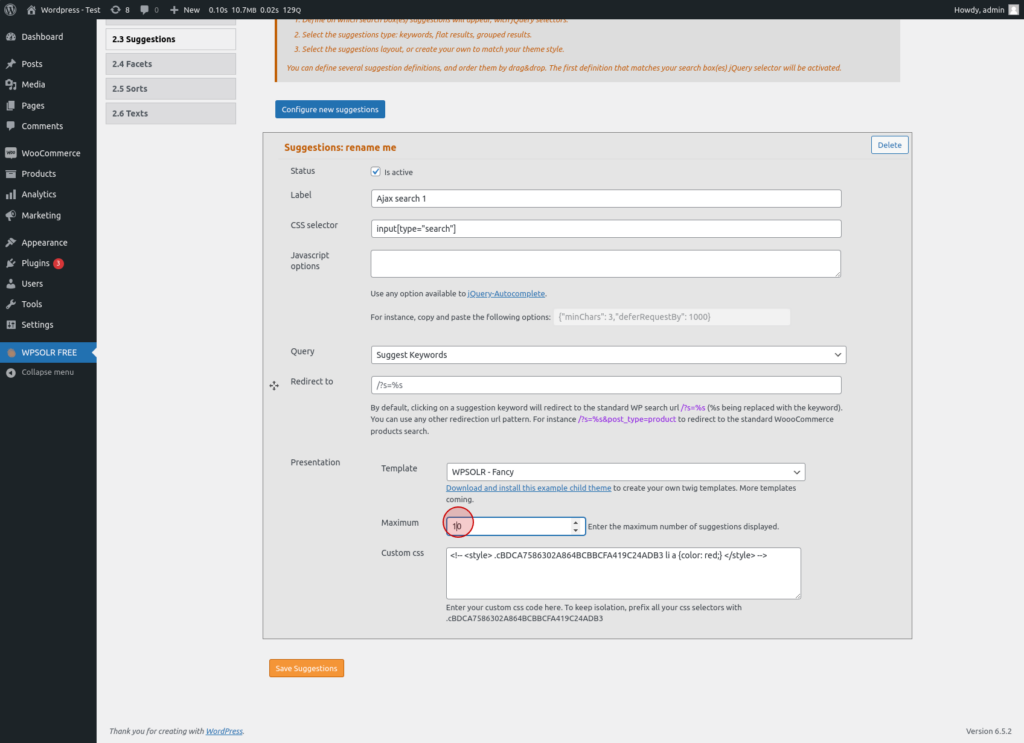Click the Settings icon in sidebar
This screenshot has width=1024, height=743.
tap(10, 325)
